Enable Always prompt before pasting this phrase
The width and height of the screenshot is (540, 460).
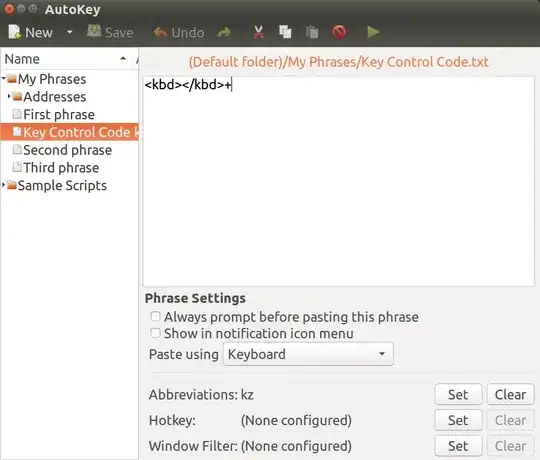[155, 316]
